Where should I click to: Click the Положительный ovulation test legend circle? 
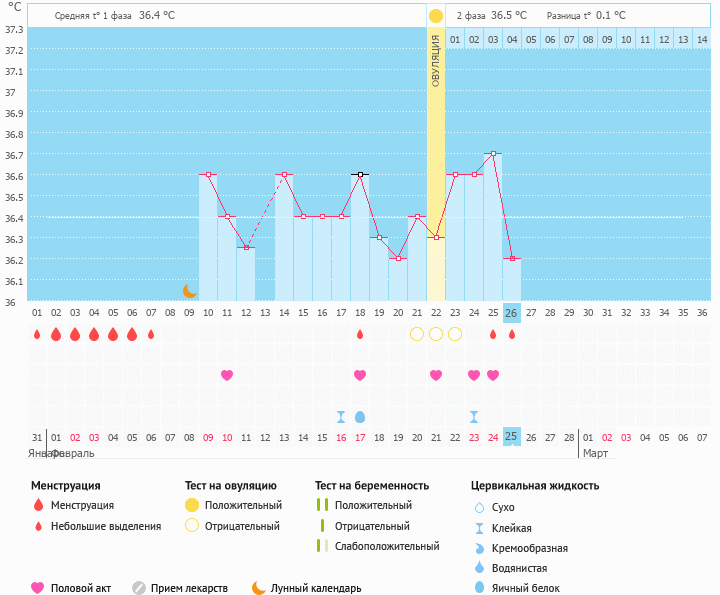(x=192, y=505)
